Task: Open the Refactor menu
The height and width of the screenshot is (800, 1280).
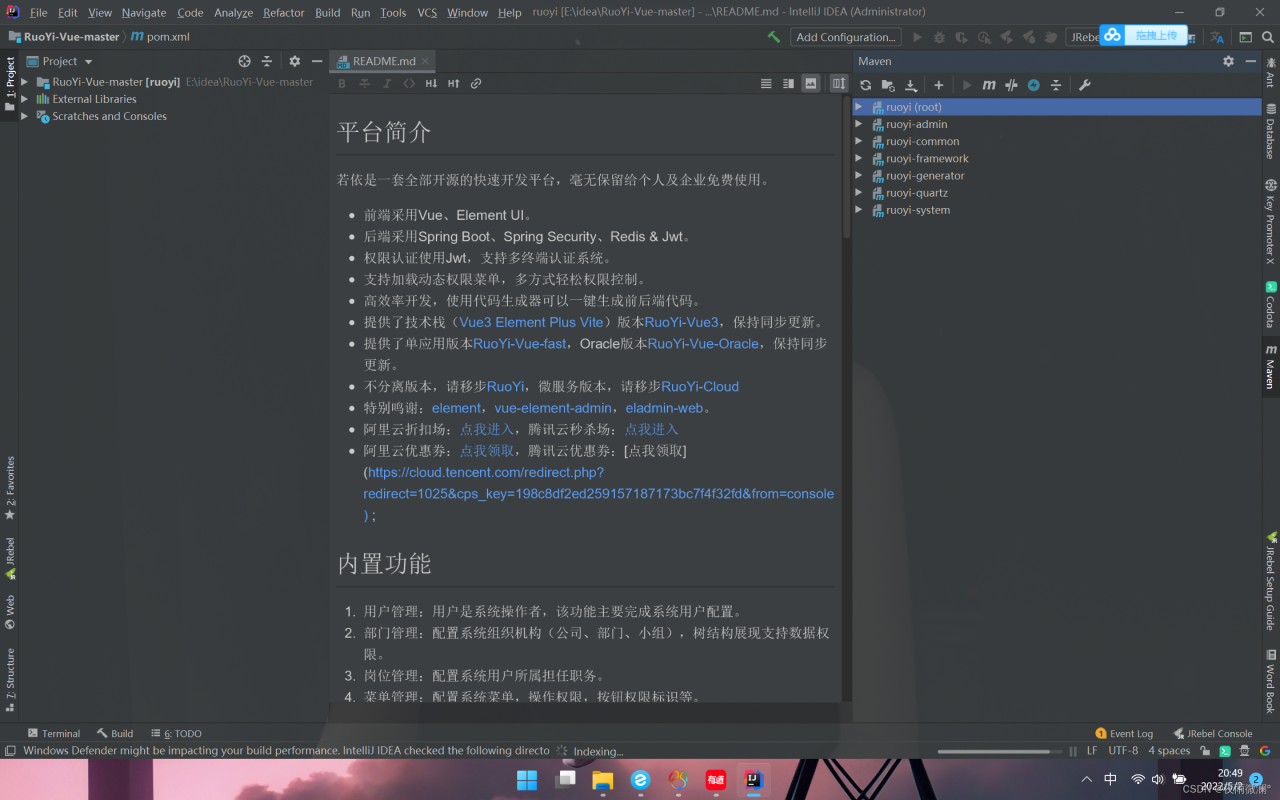Action: click(x=284, y=12)
